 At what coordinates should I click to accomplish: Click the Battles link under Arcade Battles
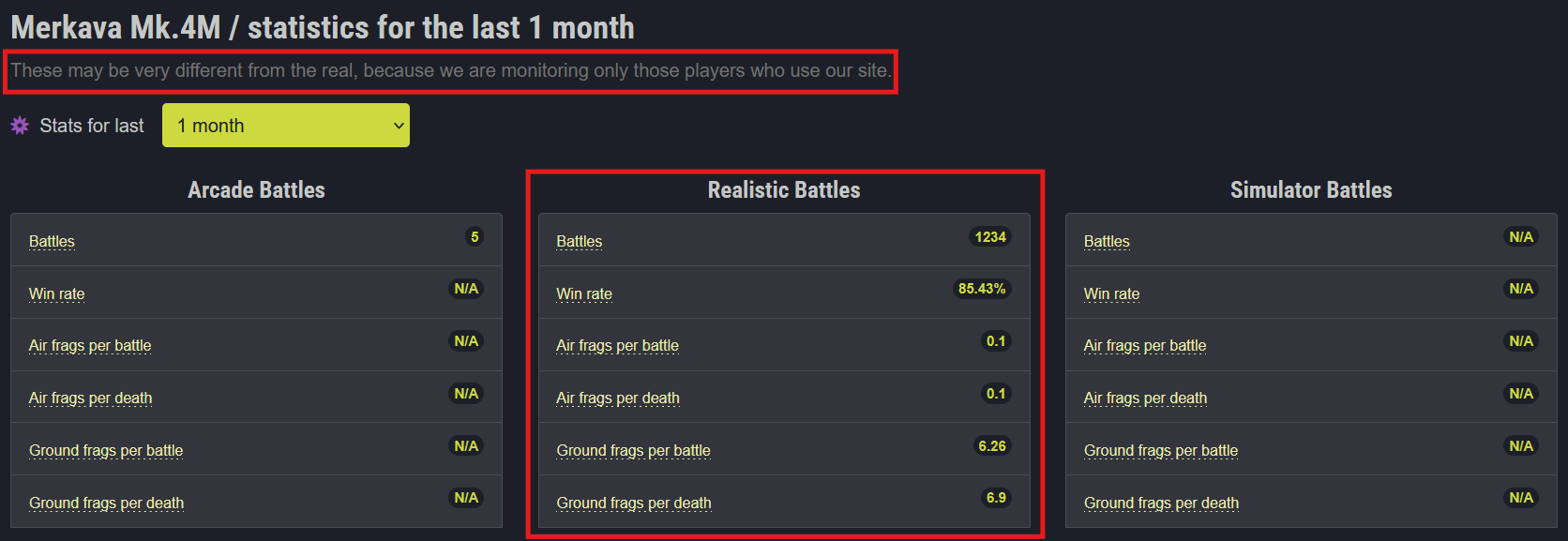tap(52, 241)
